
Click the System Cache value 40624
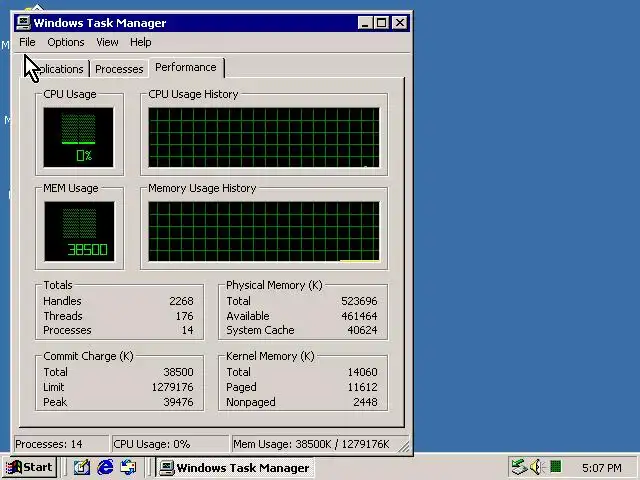362,330
